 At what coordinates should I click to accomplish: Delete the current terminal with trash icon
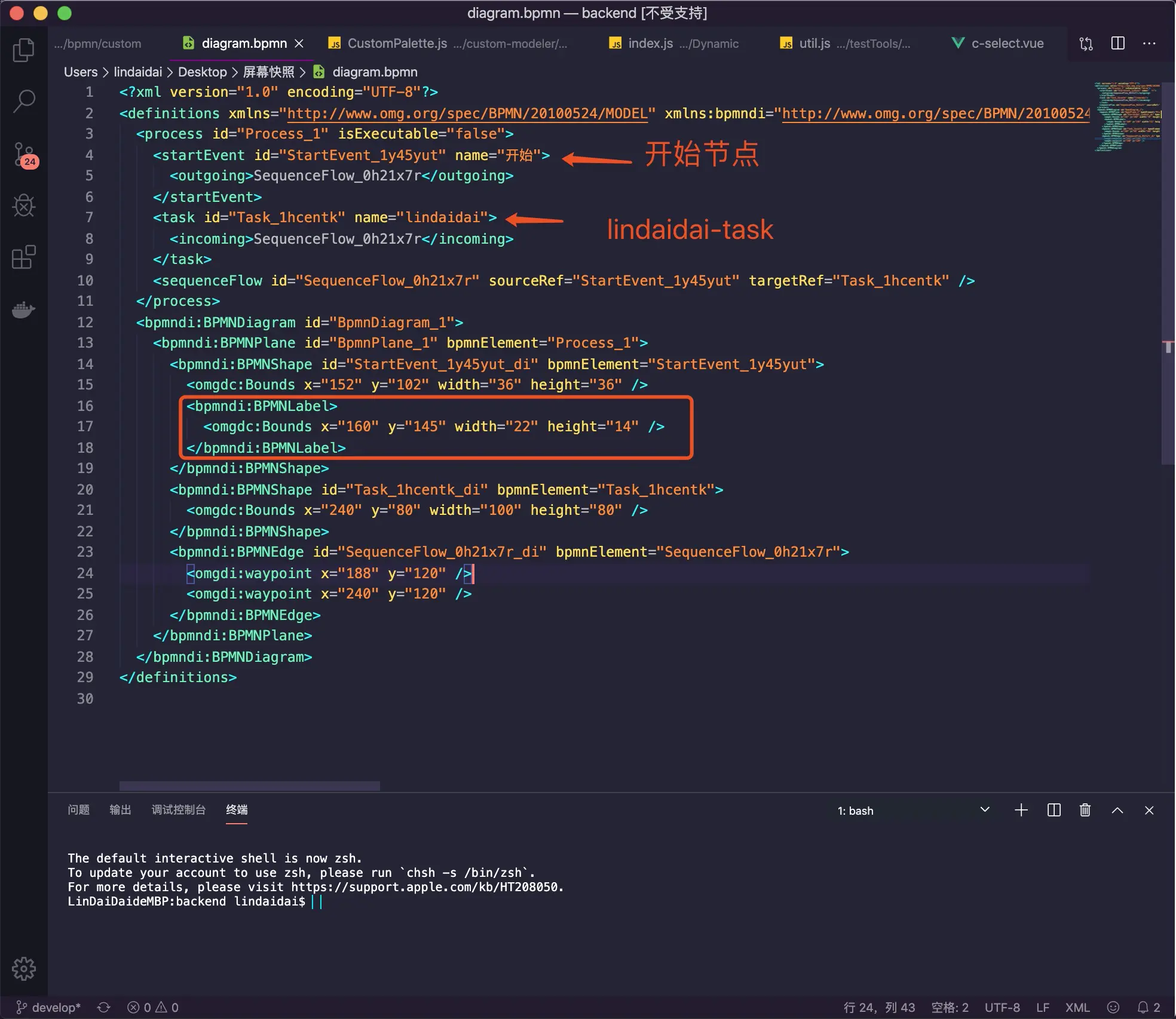(x=1085, y=810)
